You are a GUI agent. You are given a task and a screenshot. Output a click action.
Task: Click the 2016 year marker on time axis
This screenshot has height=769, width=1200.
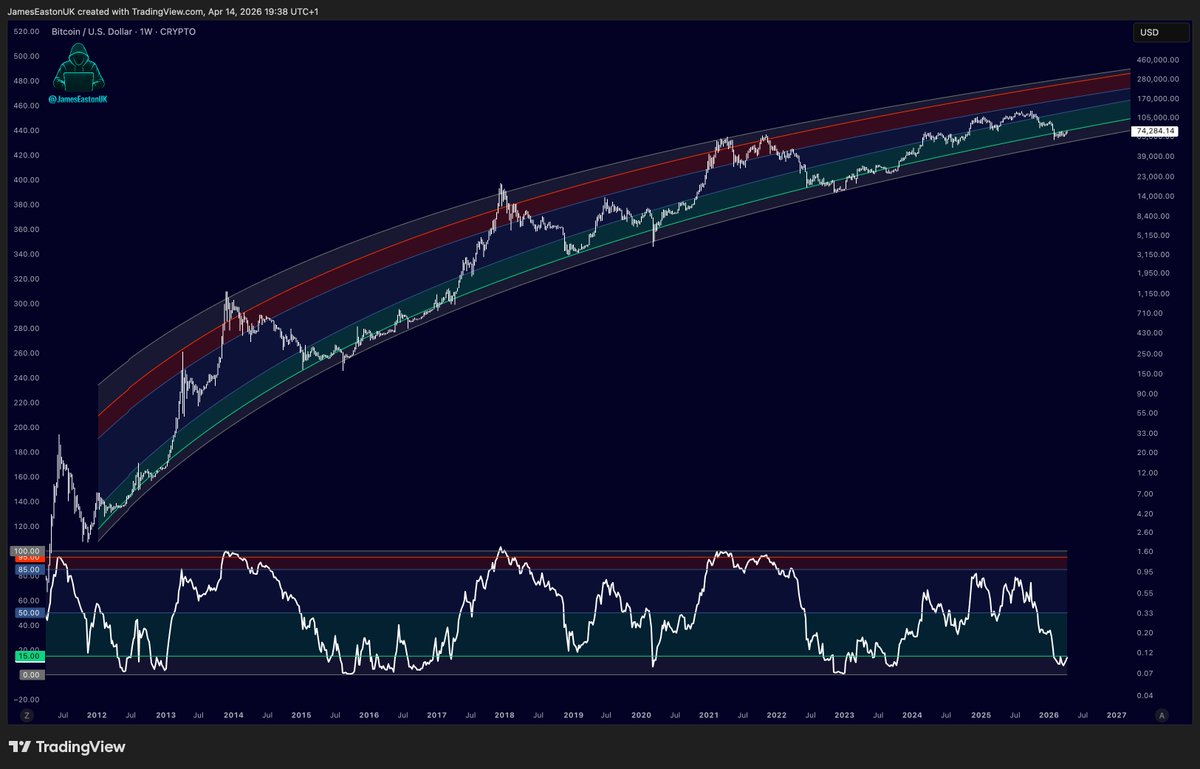pos(368,716)
